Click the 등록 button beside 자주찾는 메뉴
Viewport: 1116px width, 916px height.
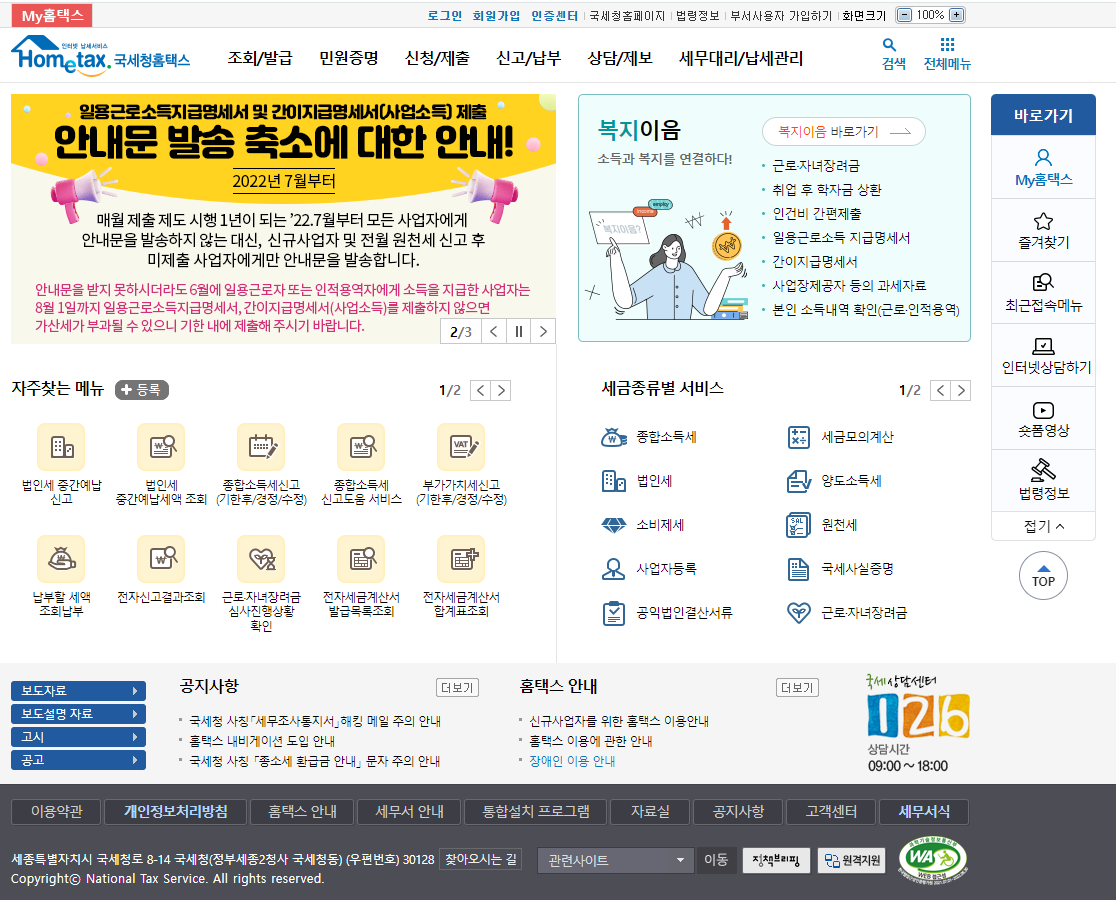[142, 390]
